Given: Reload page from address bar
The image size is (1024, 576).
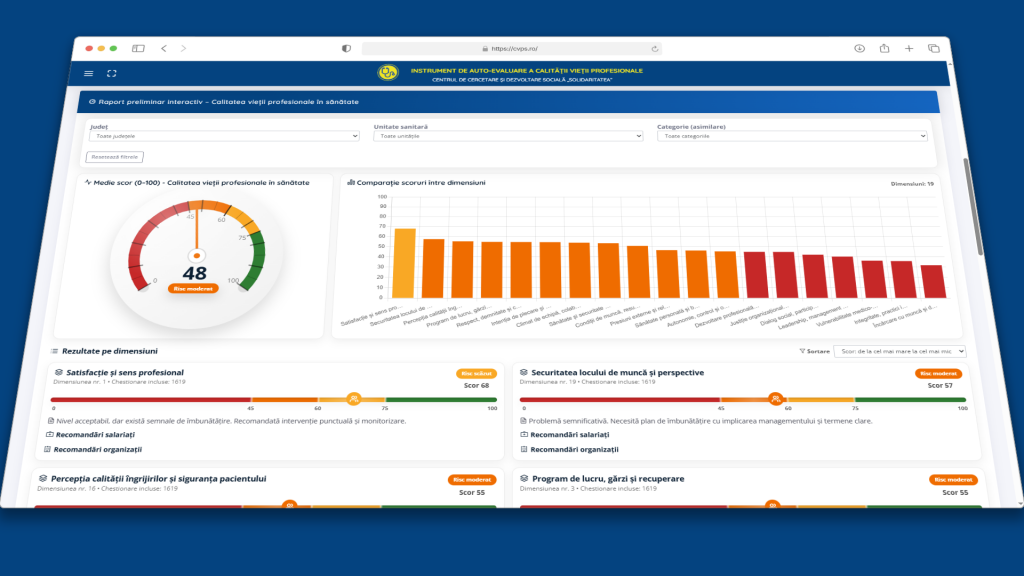Looking at the screenshot, I should click(654, 48).
